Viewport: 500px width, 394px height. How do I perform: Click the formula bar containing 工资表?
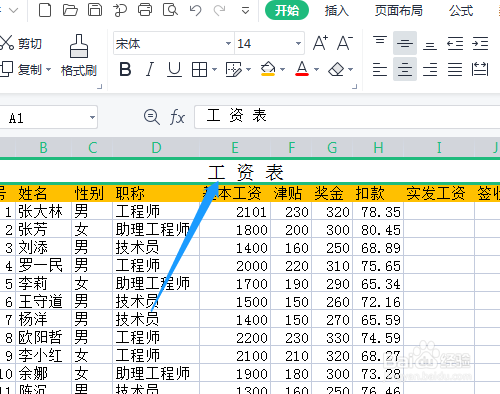pyautogui.click(x=347, y=117)
